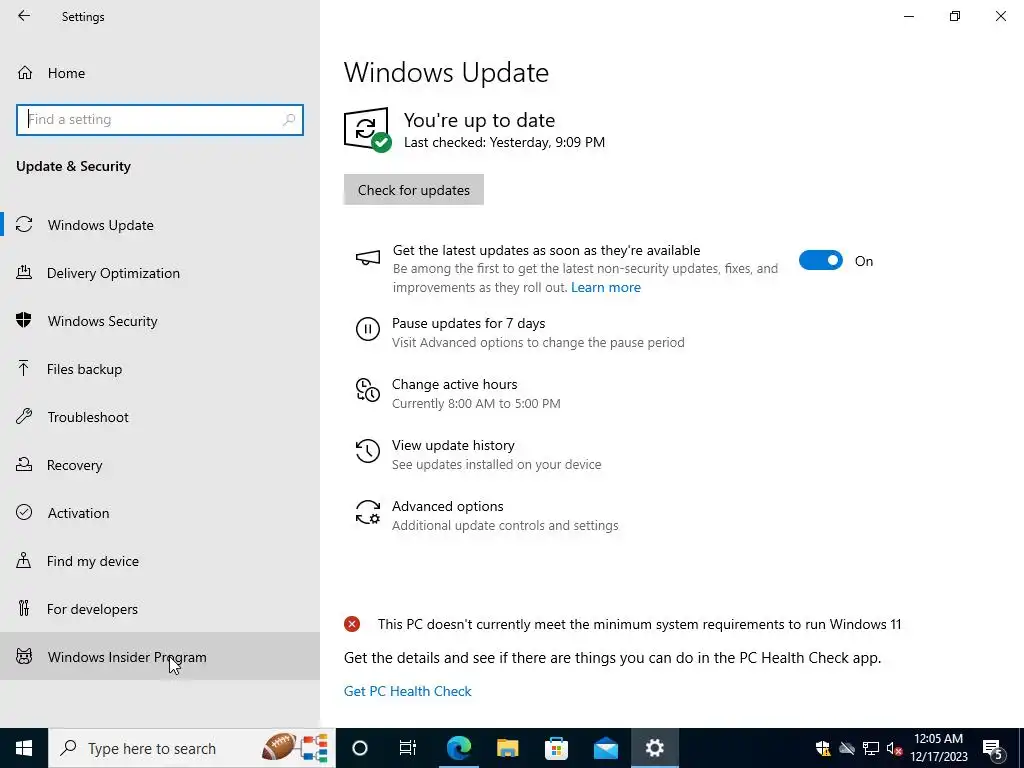Click the update history clock icon

pos(368,451)
